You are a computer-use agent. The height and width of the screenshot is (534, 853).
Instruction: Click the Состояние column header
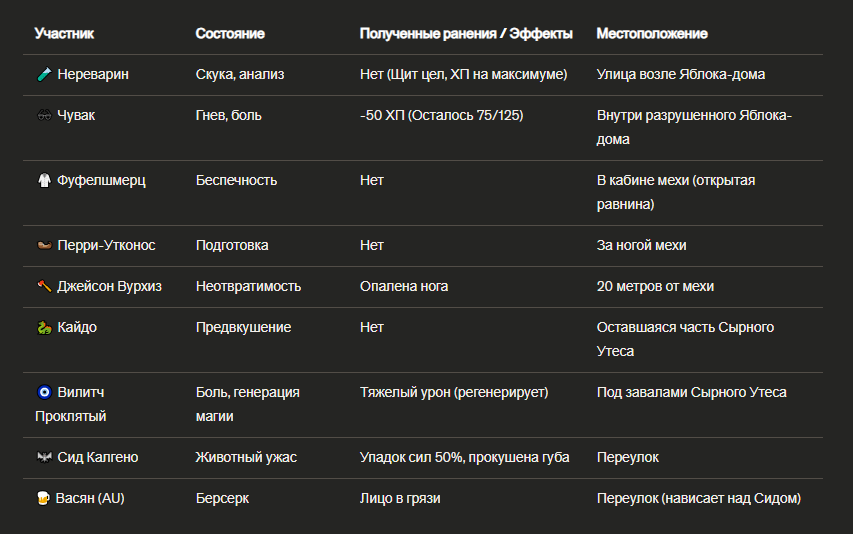[230, 34]
